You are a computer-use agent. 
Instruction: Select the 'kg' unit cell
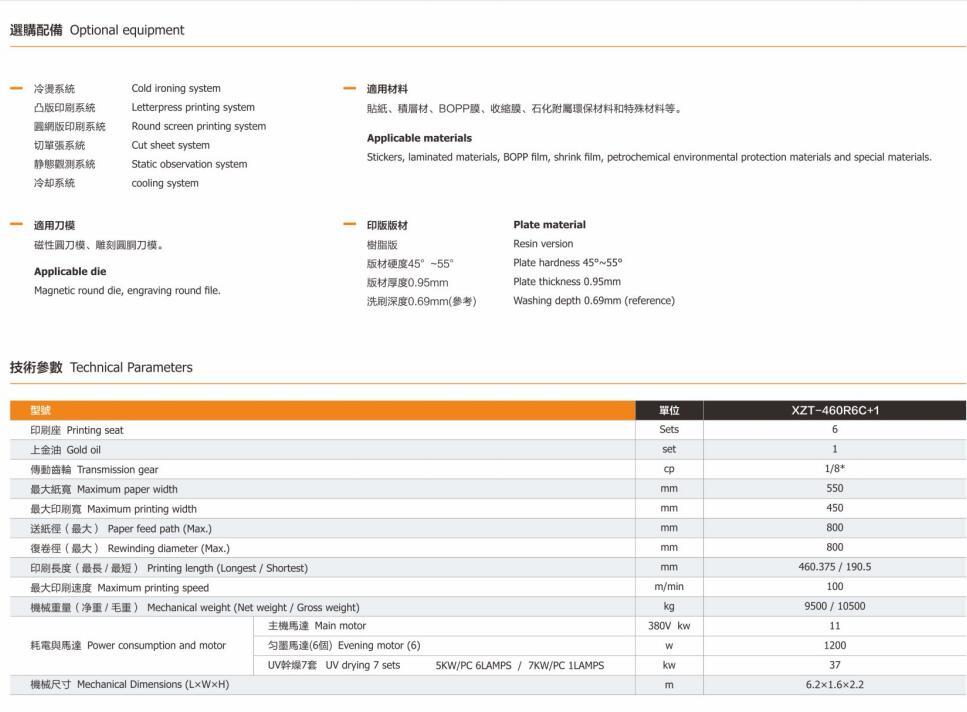669,607
